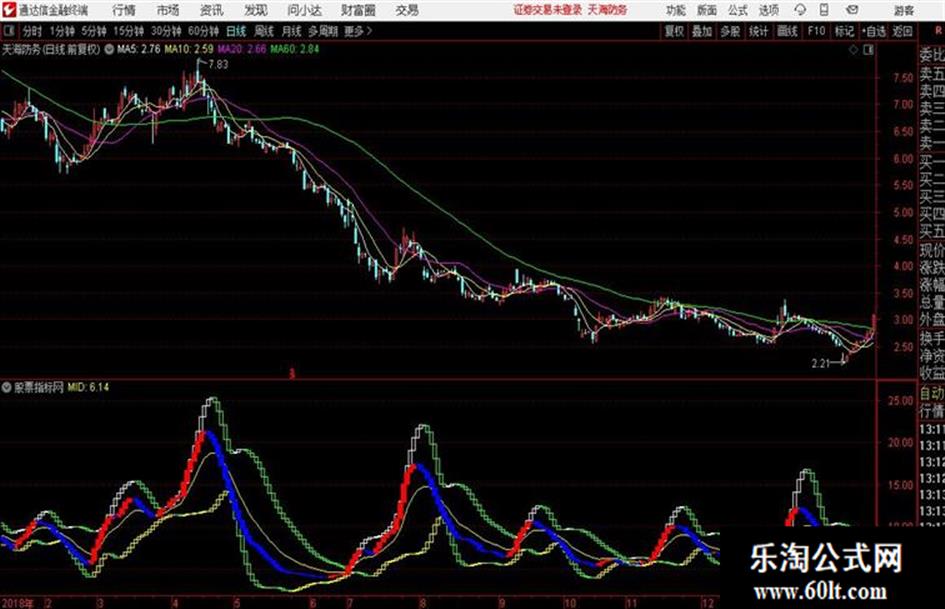Click the 标记 mark button
The width and height of the screenshot is (945, 609).
[844, 31]
